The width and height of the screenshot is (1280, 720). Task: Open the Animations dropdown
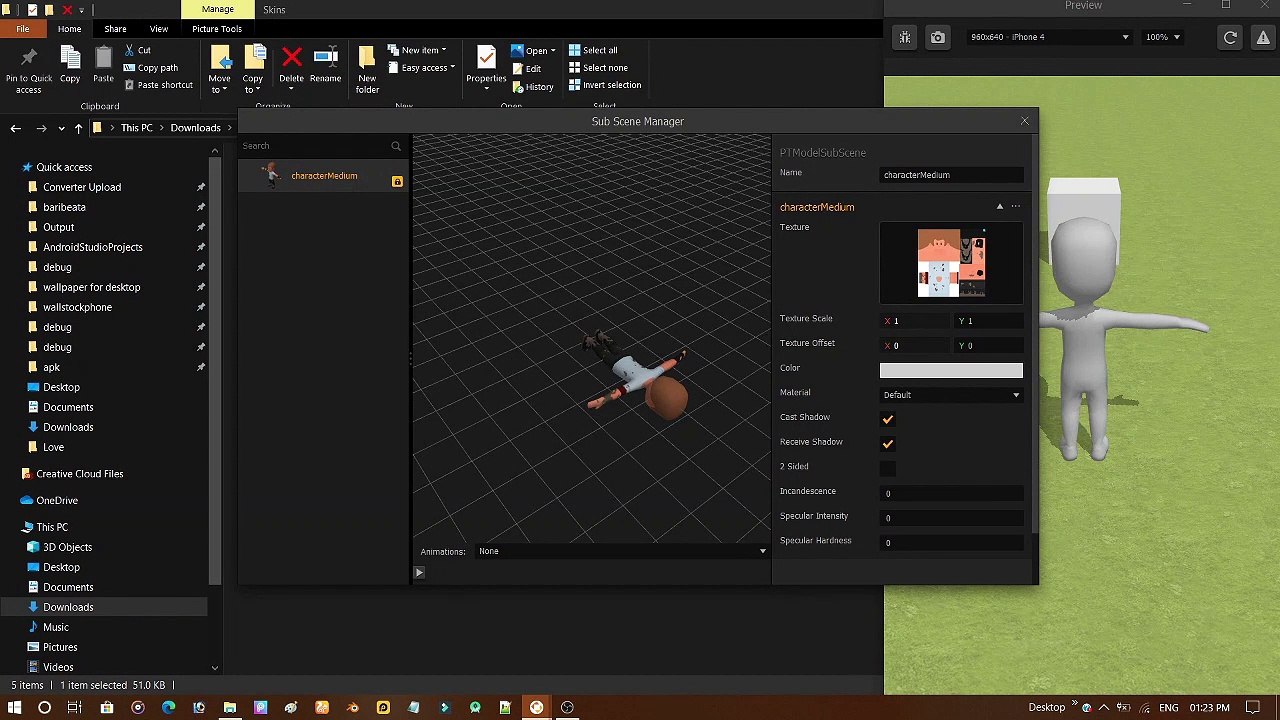[x=622, y=551]
